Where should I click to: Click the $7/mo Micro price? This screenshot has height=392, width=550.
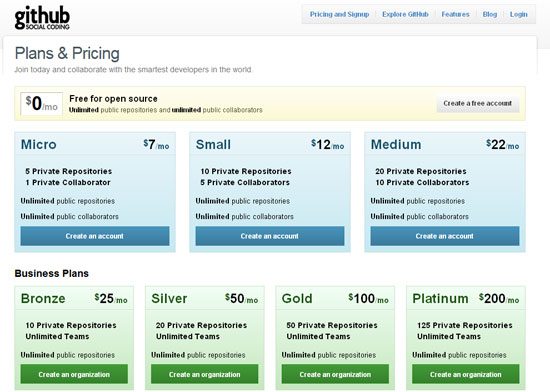point(156,144)
